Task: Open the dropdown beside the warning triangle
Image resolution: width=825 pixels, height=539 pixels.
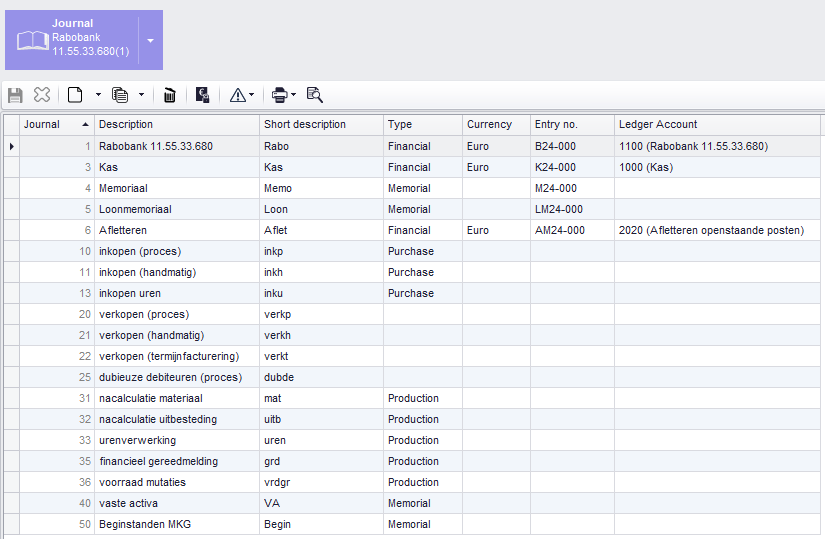Action: [x=251, y=95]
